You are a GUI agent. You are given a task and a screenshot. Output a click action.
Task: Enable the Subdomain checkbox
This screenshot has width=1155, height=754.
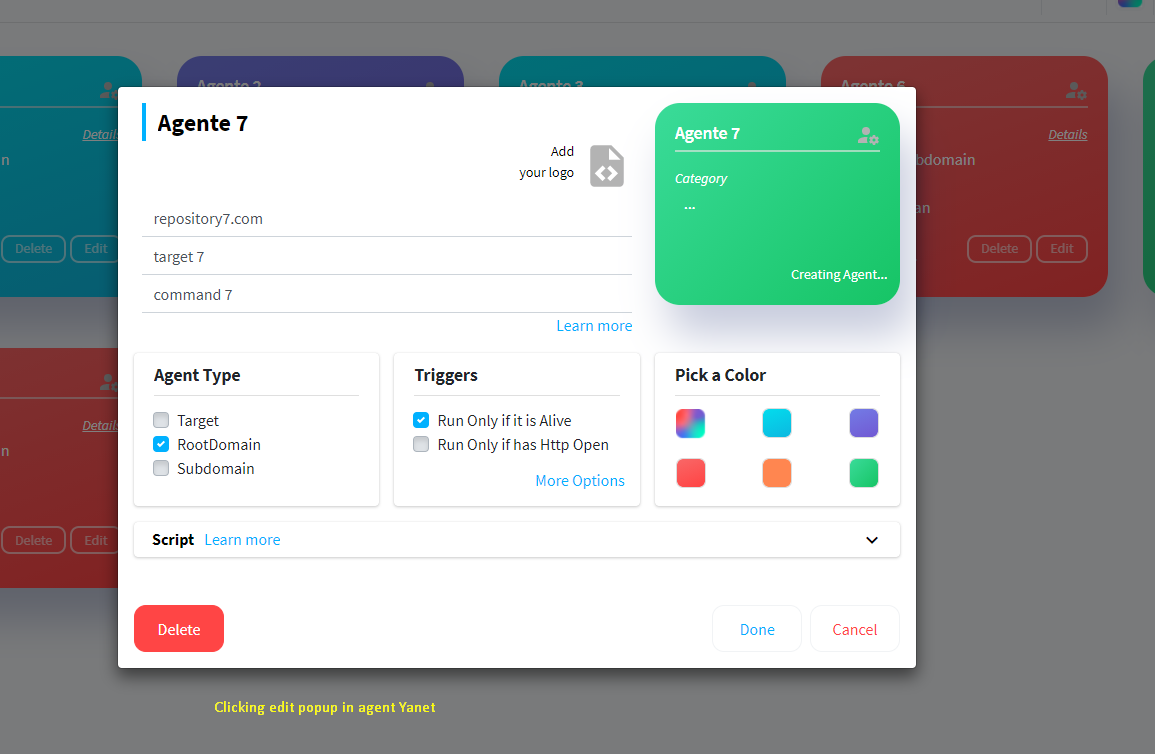click(161, 468)
